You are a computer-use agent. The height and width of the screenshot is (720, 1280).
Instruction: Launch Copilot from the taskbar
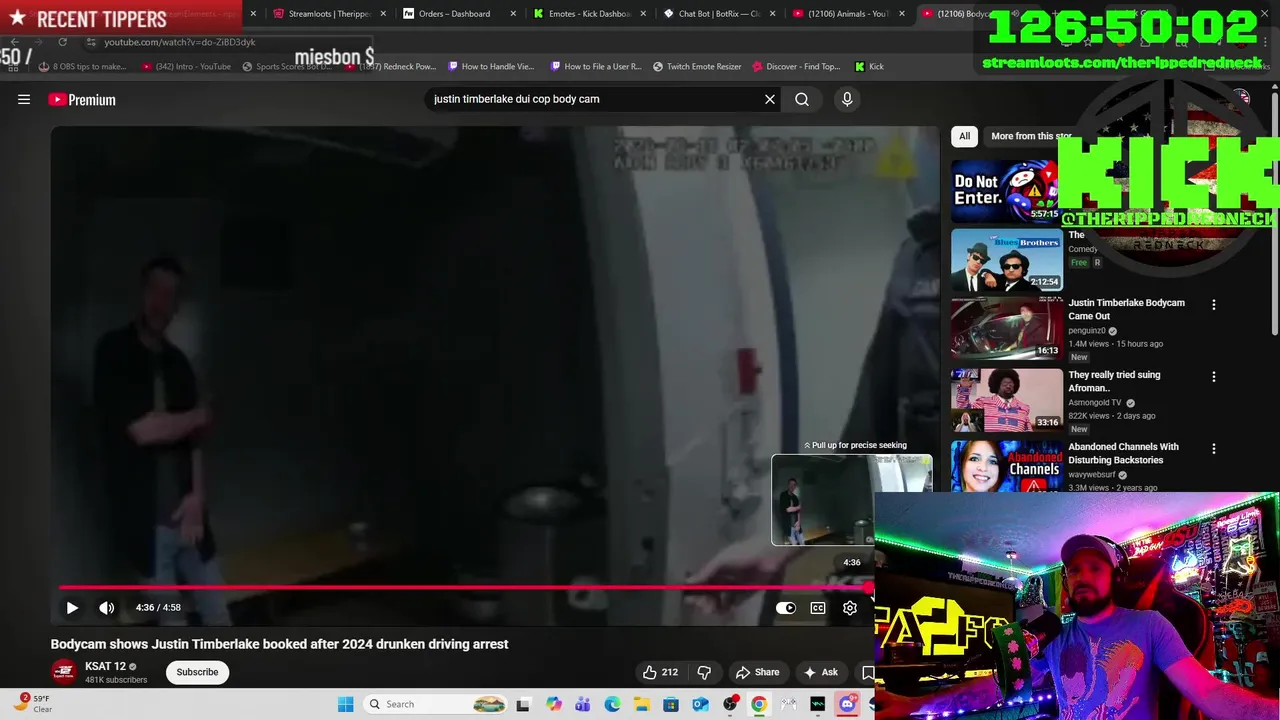[554, 704]
